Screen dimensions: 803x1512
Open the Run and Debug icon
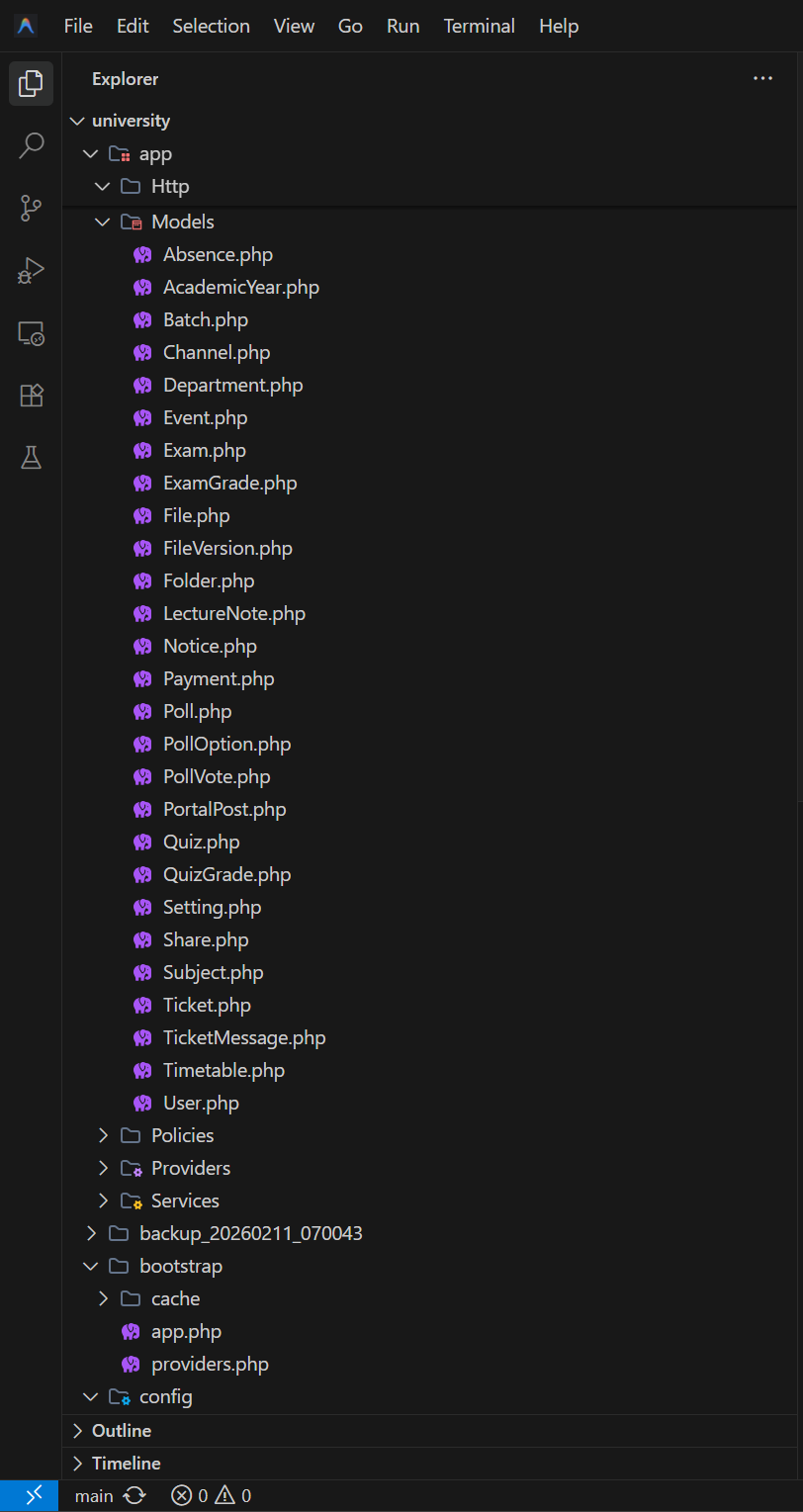coord(31,270)
